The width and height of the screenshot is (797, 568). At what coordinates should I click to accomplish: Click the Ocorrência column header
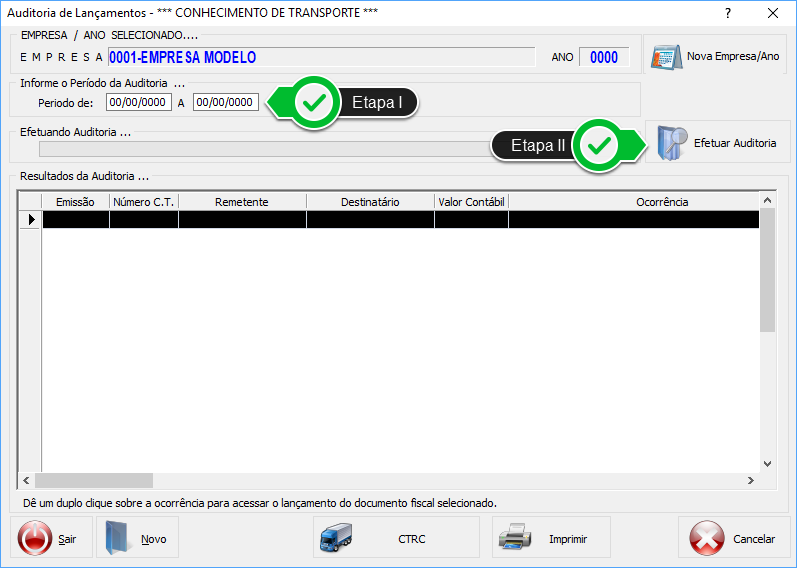[661, 202]
